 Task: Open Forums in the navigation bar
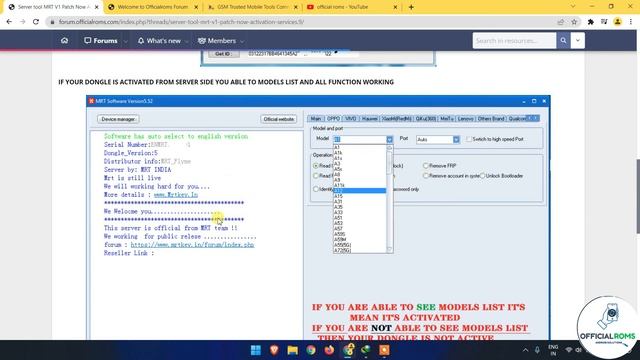pyautogui.click(x=101, y=40)
